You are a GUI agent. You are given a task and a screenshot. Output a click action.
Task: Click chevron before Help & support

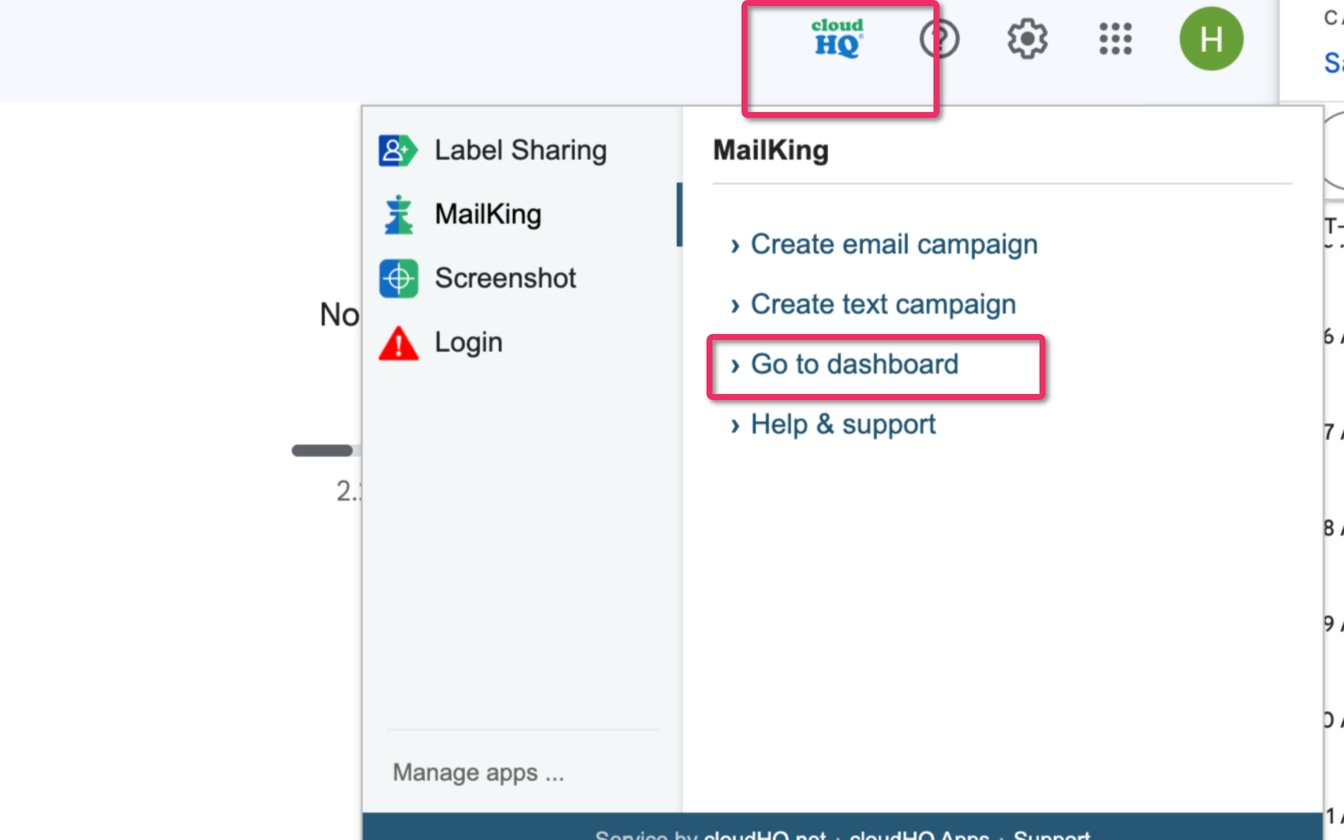[x=735, y=425]
